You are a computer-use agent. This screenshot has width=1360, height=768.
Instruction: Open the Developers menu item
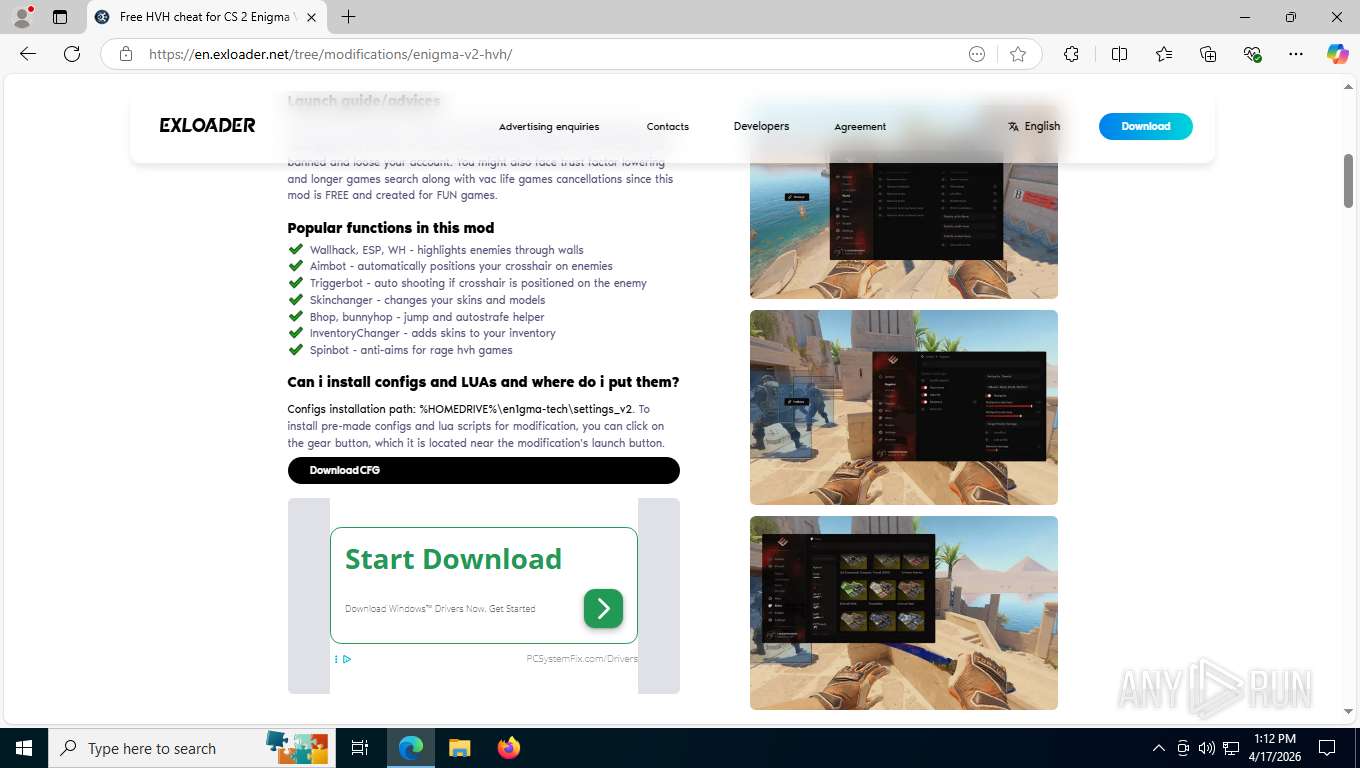761,126
